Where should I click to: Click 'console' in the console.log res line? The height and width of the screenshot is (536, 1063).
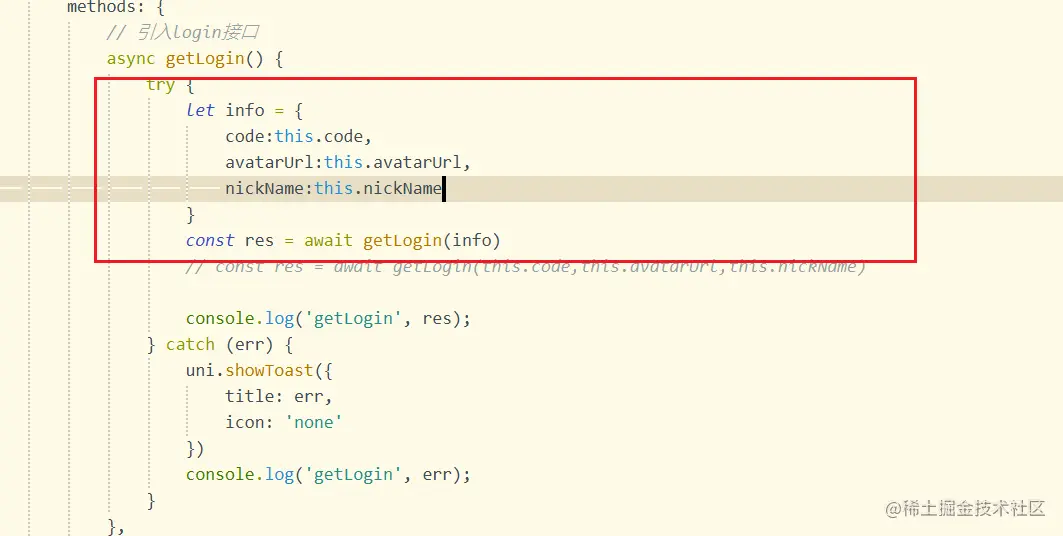pyautogui.click(x=220, y=318)
